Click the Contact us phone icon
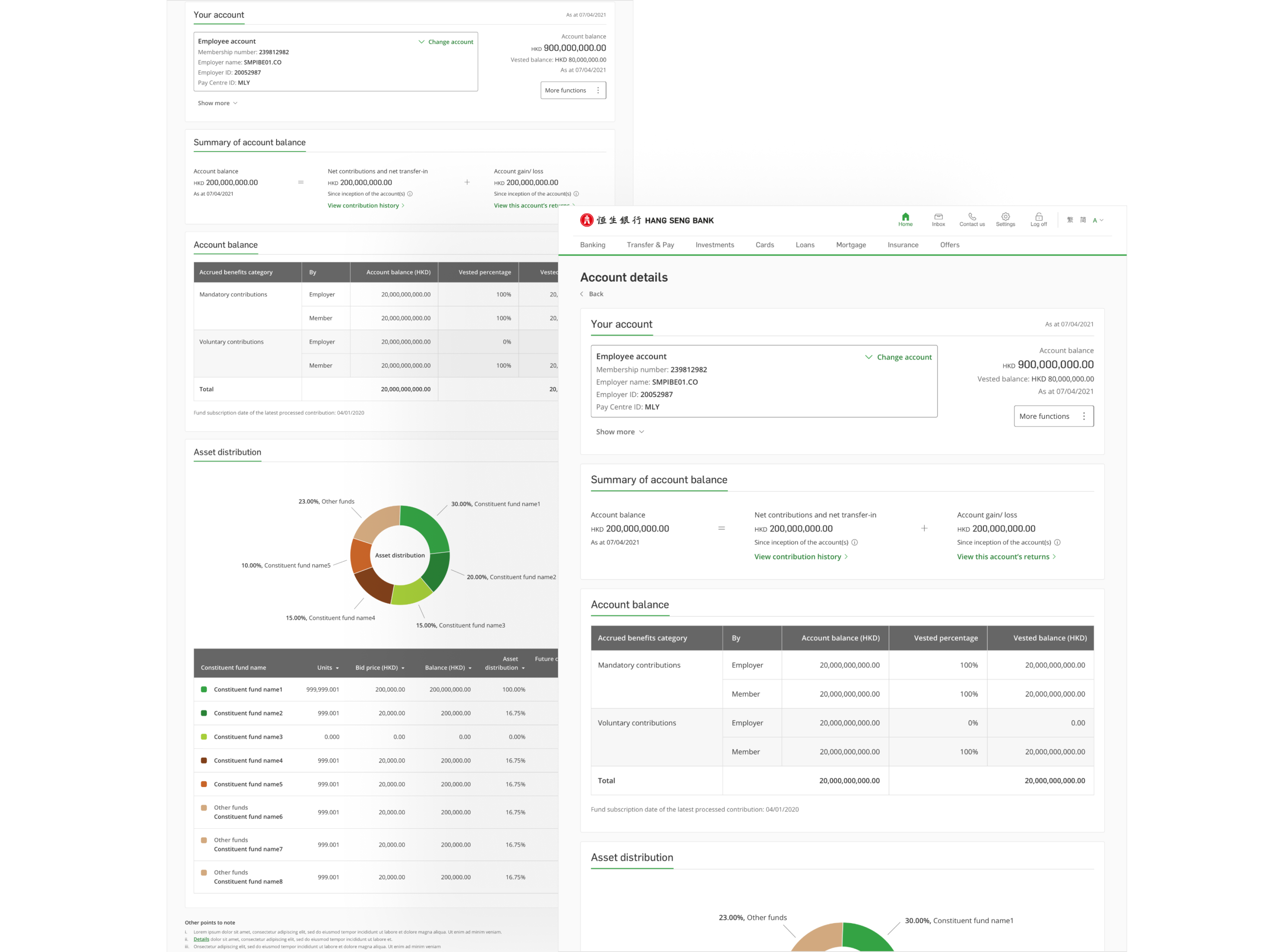 972,217
